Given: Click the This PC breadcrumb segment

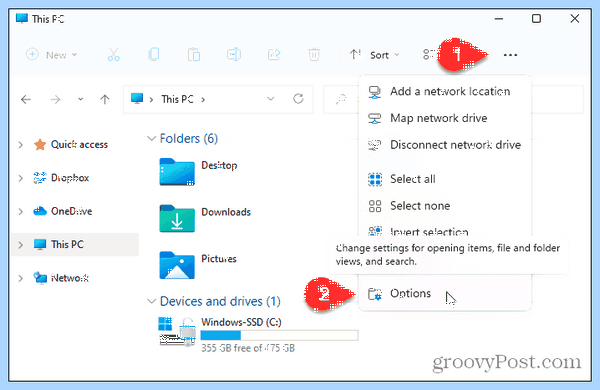Looking at the screenshot, I should 177,99.
